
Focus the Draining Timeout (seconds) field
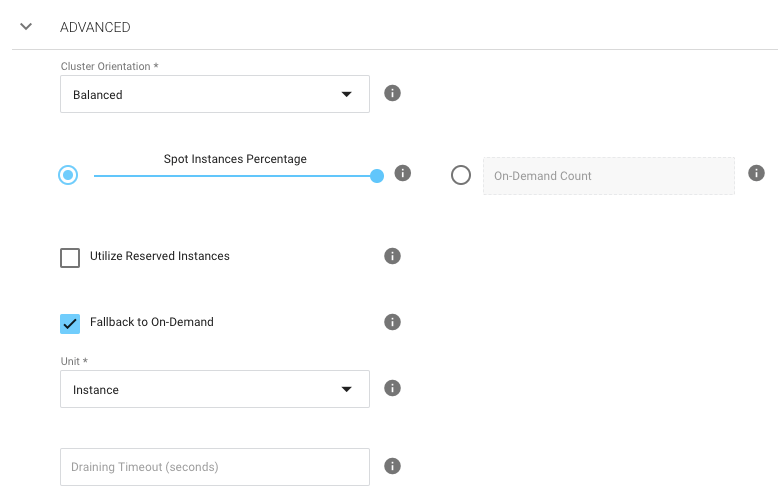pyautogui.click(x=214, y=467)
